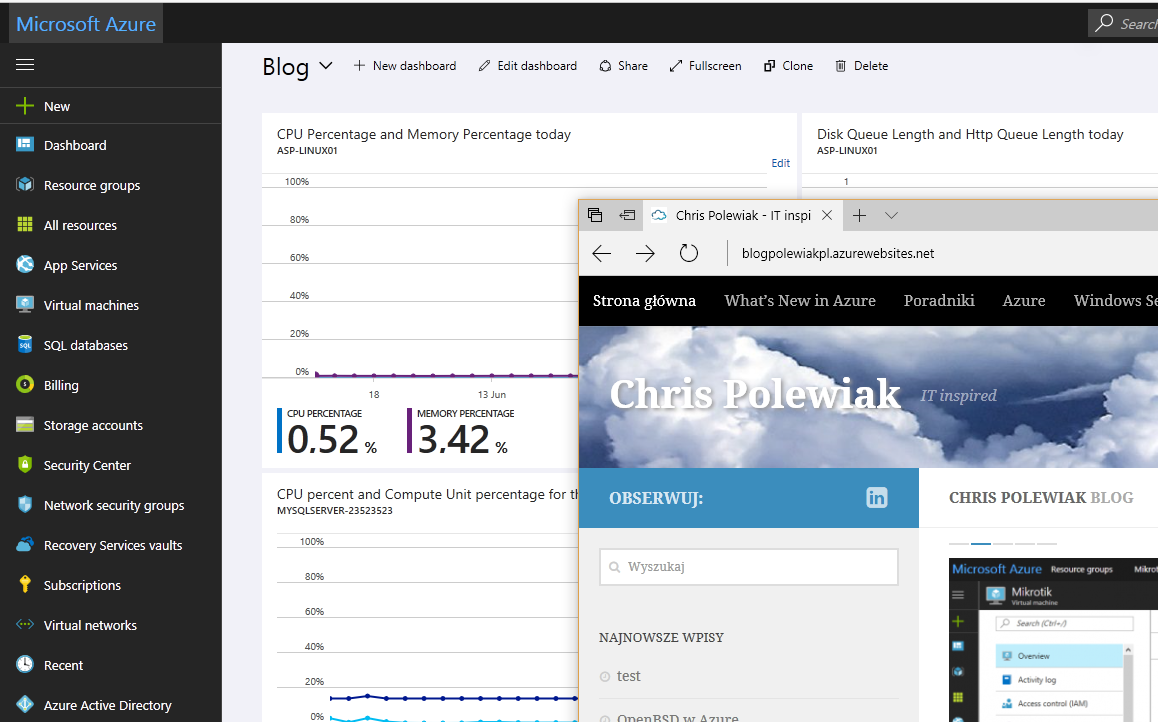Click the LinkedIn icon on blog
Screen dimensions: 1158x722
coord(877,498)
